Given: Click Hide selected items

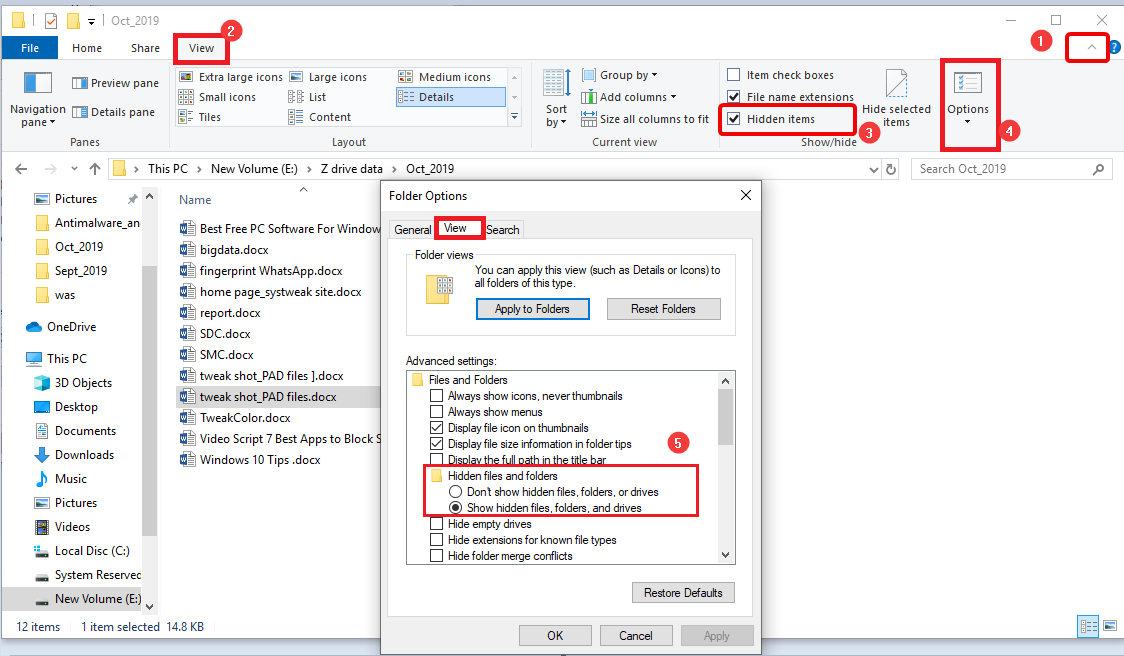Looking at the screenshot, I should pos(896,99).
